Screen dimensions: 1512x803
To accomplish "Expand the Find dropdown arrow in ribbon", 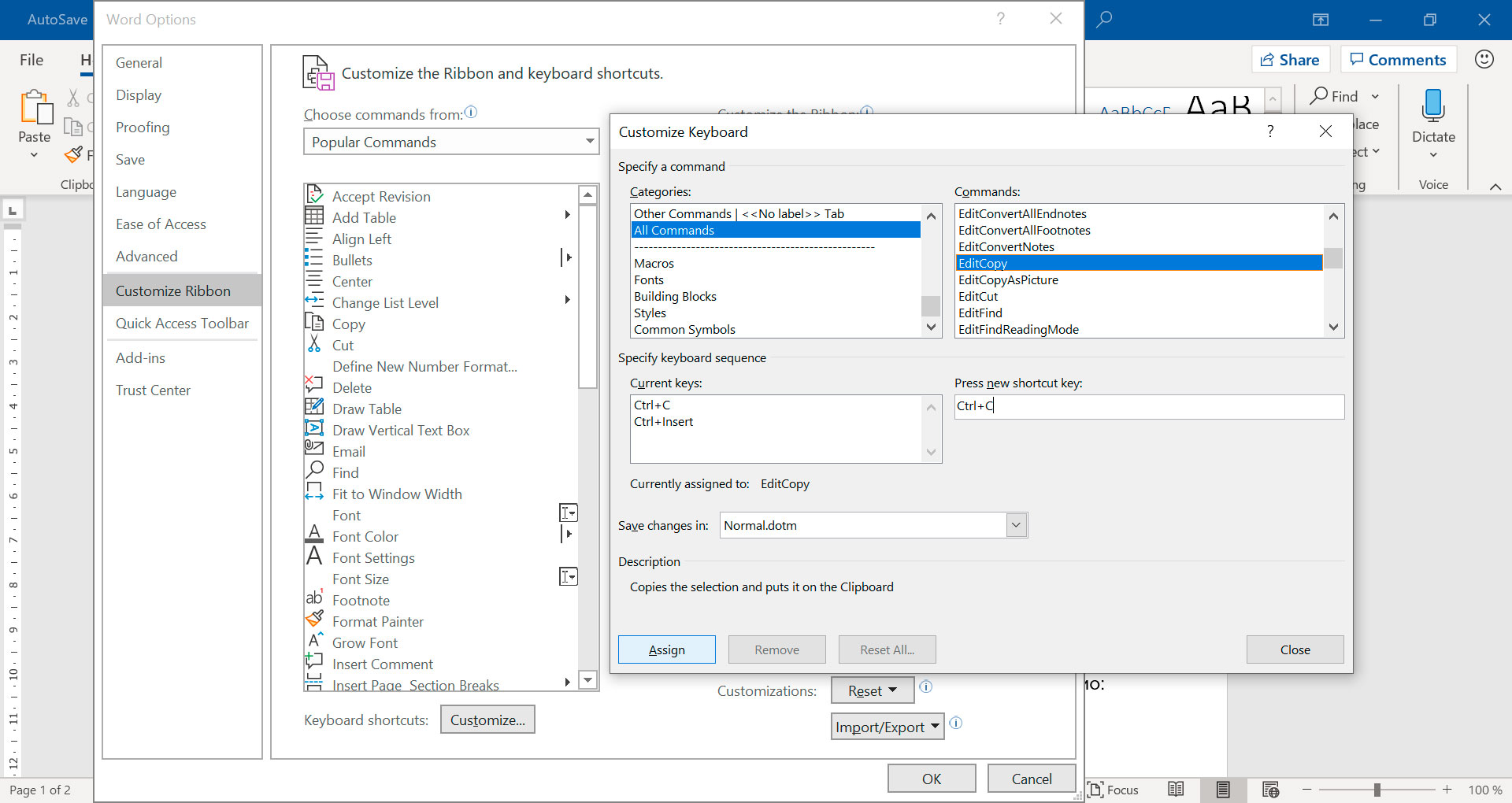I will 1375,96.
